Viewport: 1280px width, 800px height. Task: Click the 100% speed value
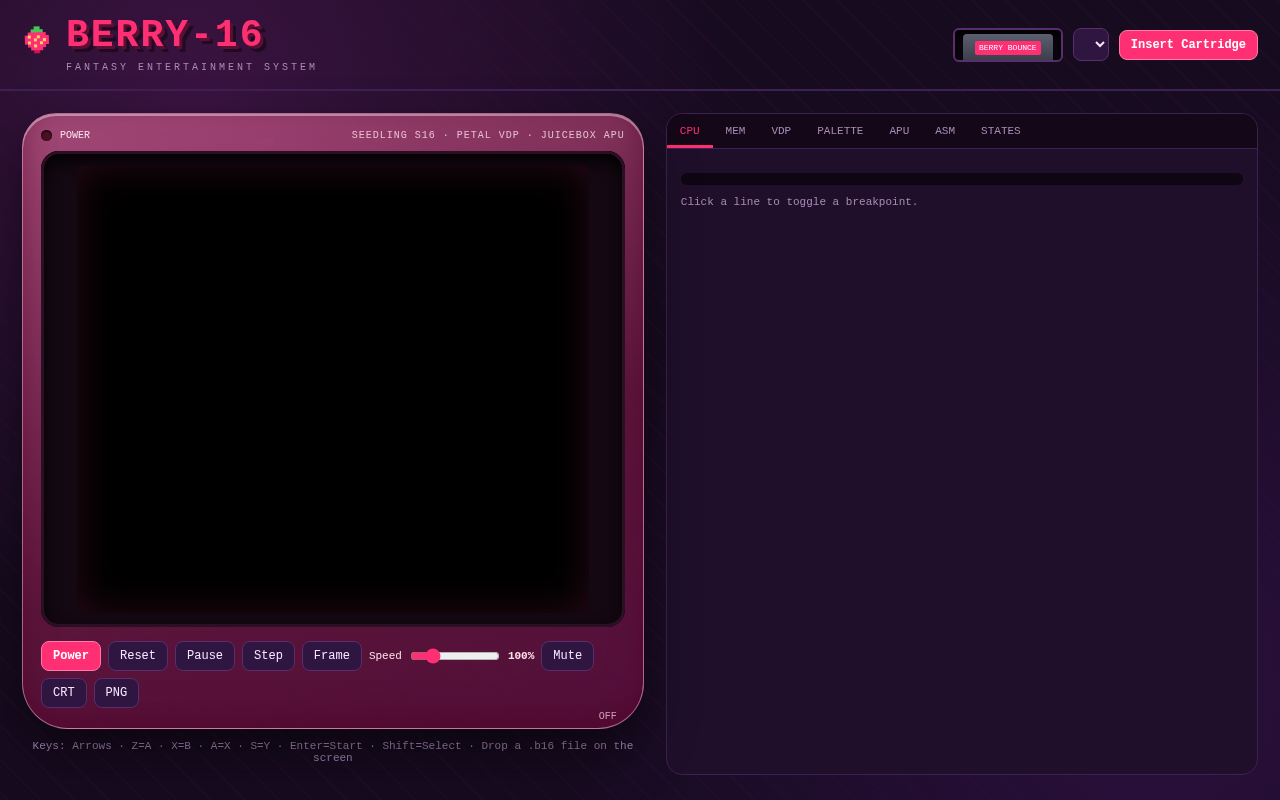coord(521,656)
